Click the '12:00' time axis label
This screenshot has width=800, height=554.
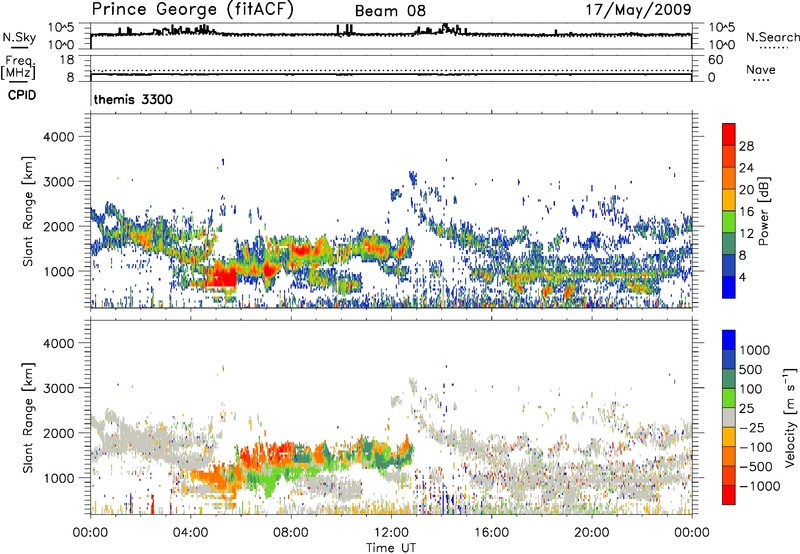coord(391,533)
